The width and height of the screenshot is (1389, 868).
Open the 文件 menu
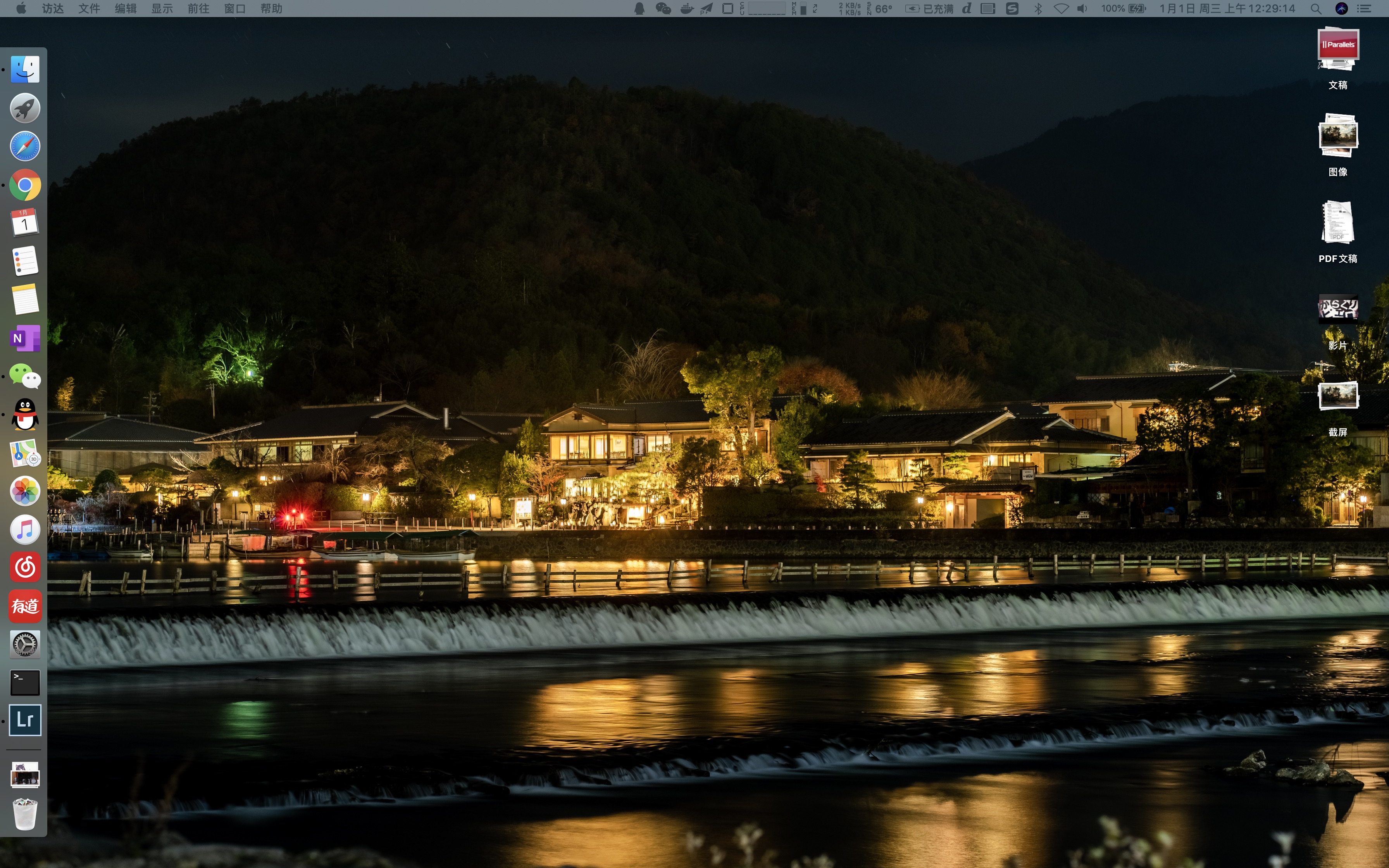pyautogui.click(x=89, y=9)
